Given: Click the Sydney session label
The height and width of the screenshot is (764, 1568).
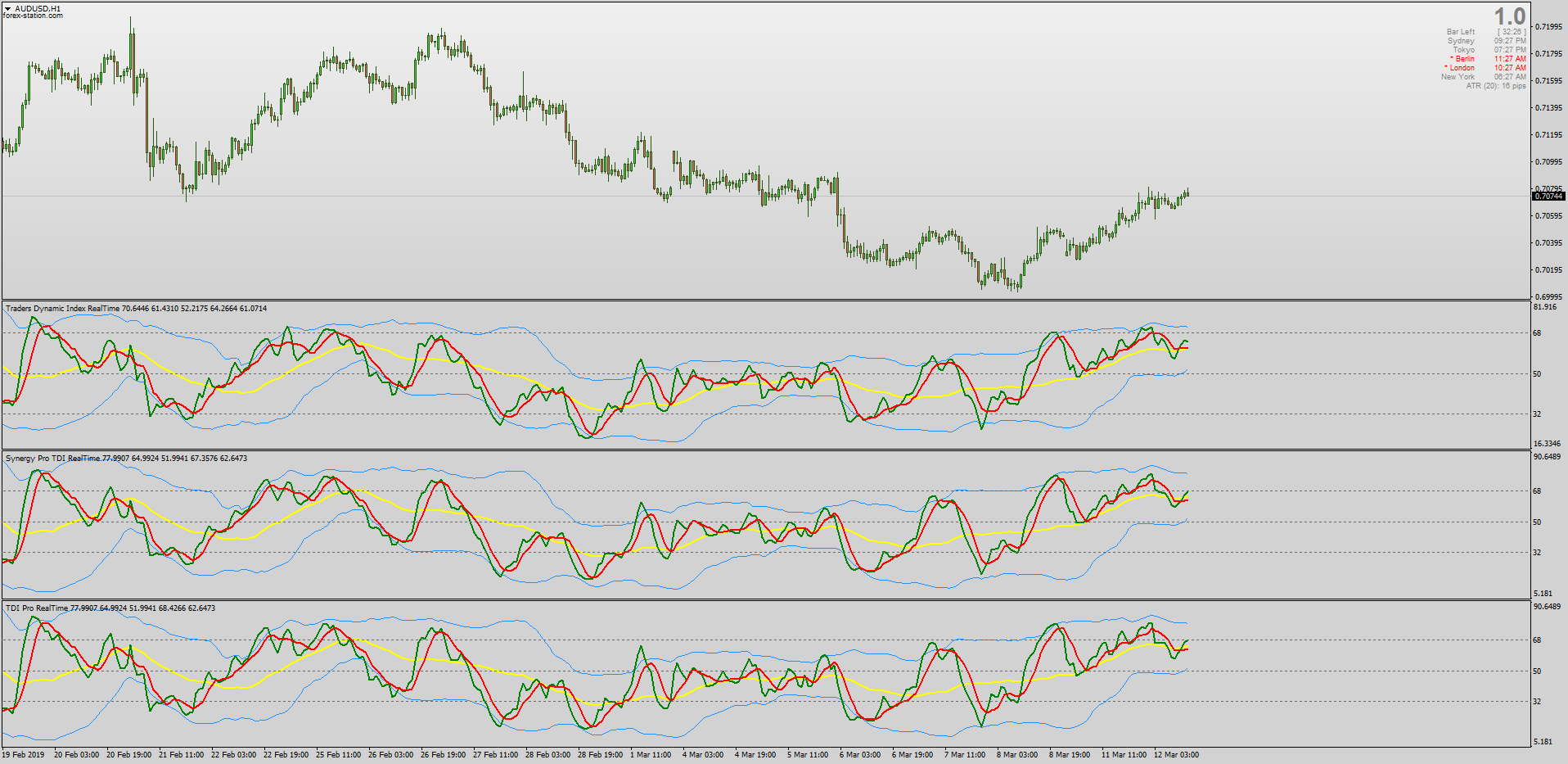Looking at the screenshot, I should (1461, 41).
